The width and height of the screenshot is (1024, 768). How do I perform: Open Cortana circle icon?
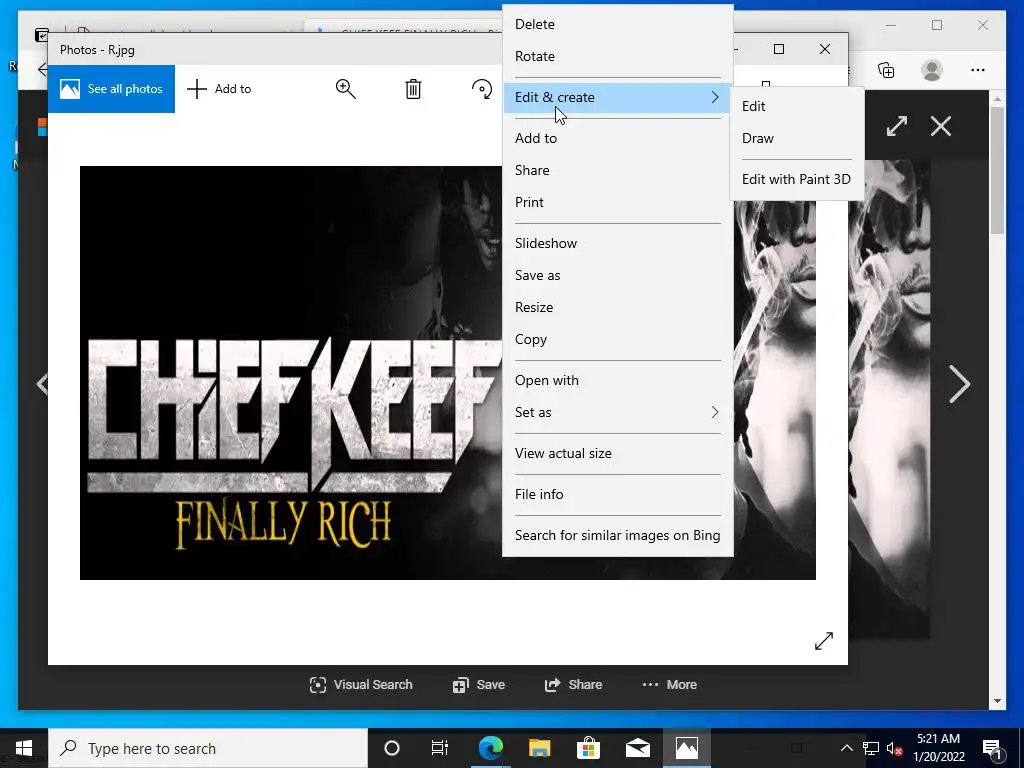392,748
